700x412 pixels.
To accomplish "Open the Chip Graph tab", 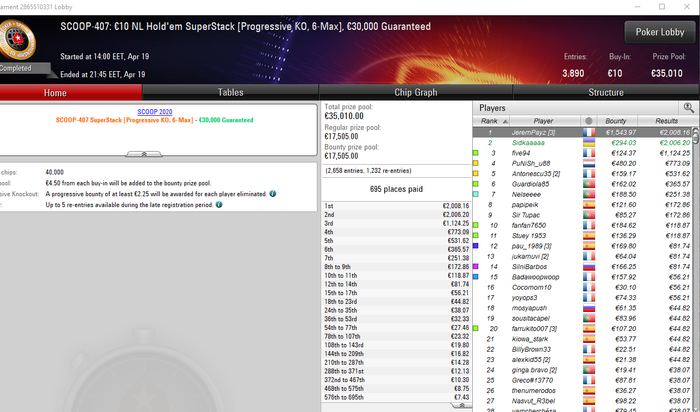I will (416, 92).
